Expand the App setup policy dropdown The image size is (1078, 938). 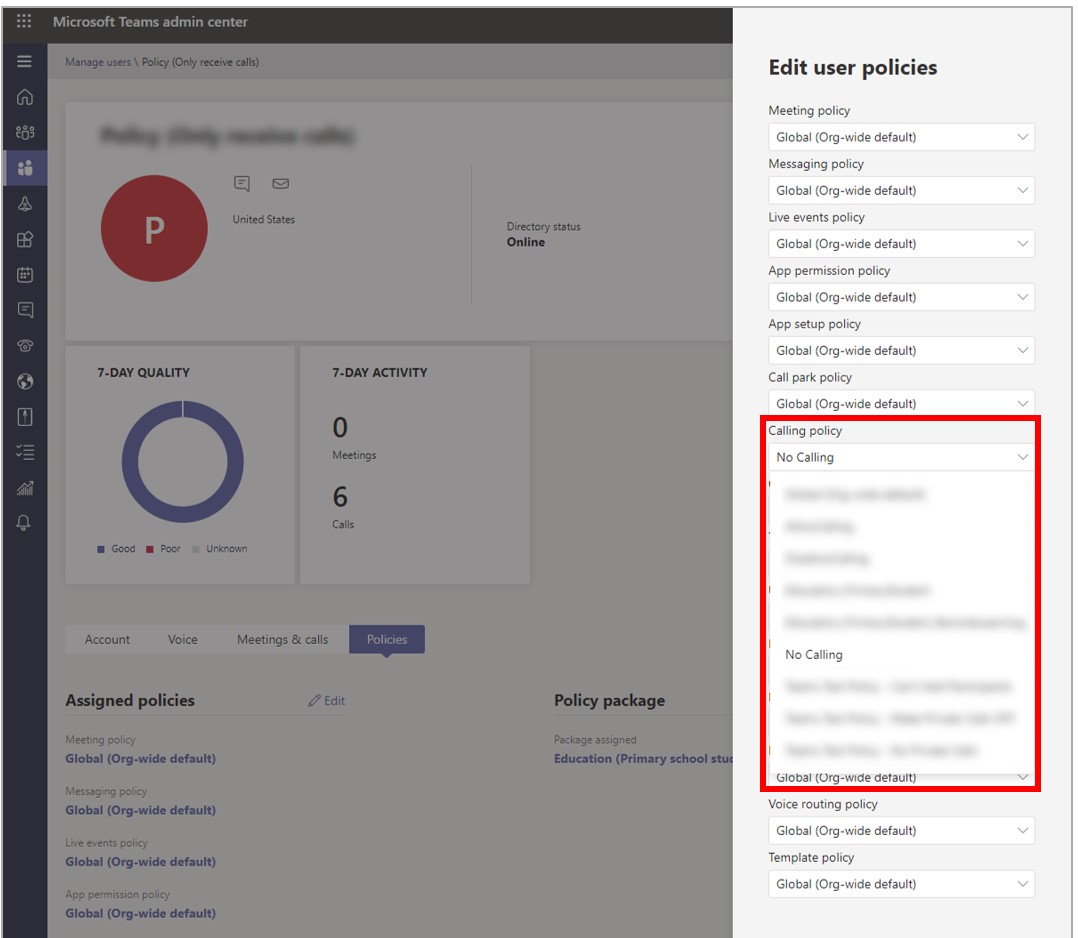pos(901,351)
